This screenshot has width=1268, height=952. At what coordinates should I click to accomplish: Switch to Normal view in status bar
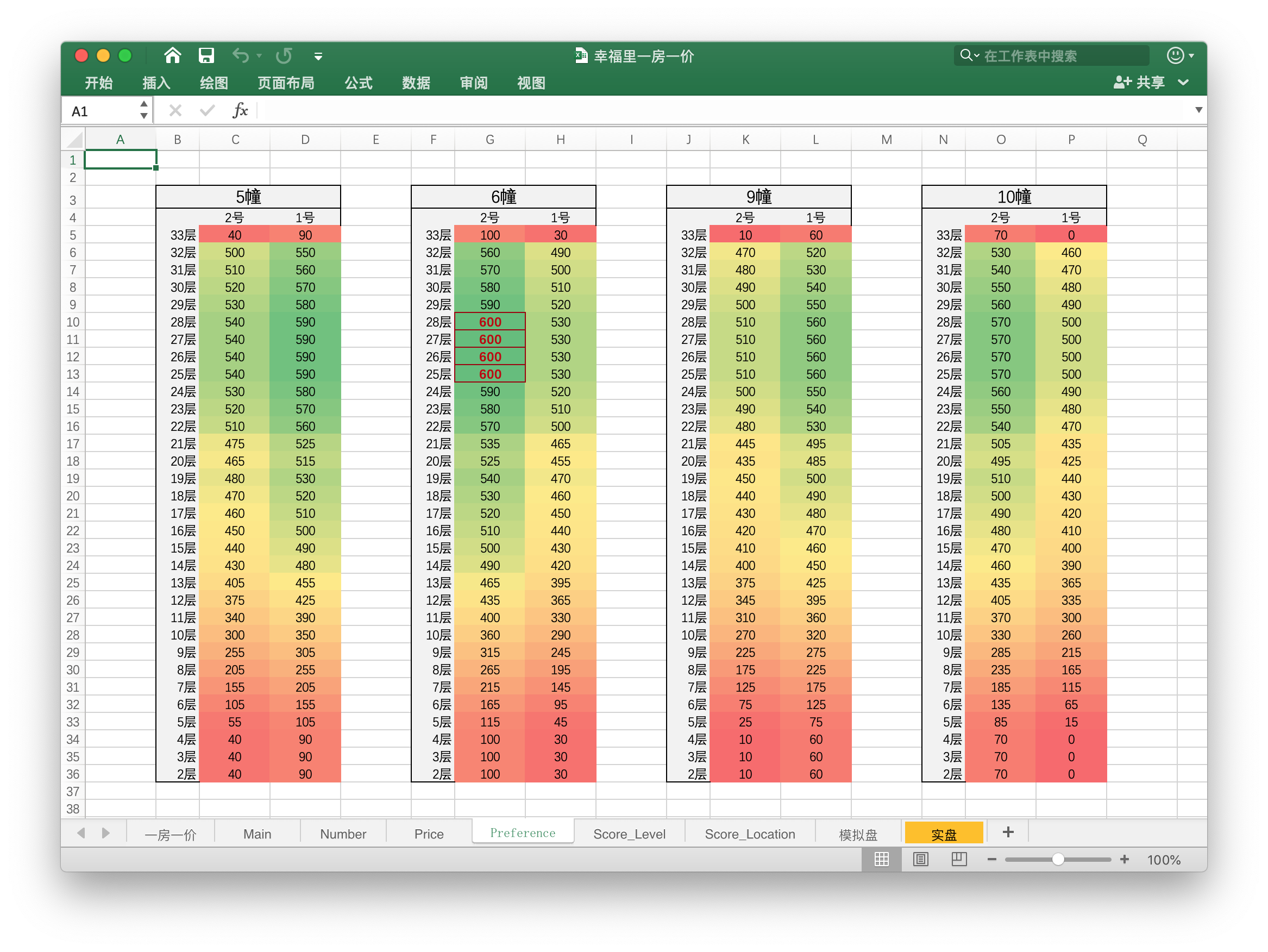click(x=882, y=859)
